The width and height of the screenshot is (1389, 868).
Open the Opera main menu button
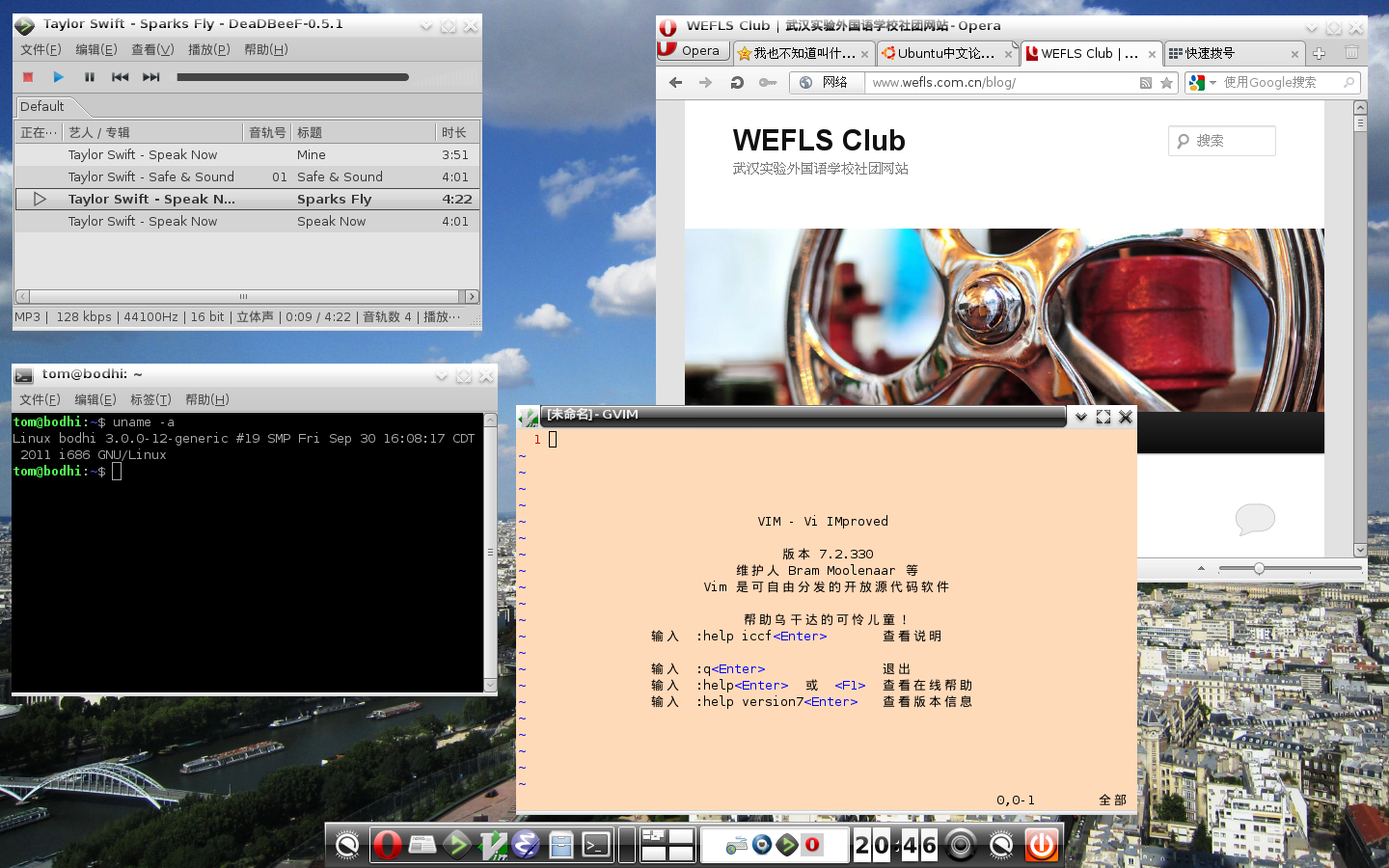pos(693,50)
